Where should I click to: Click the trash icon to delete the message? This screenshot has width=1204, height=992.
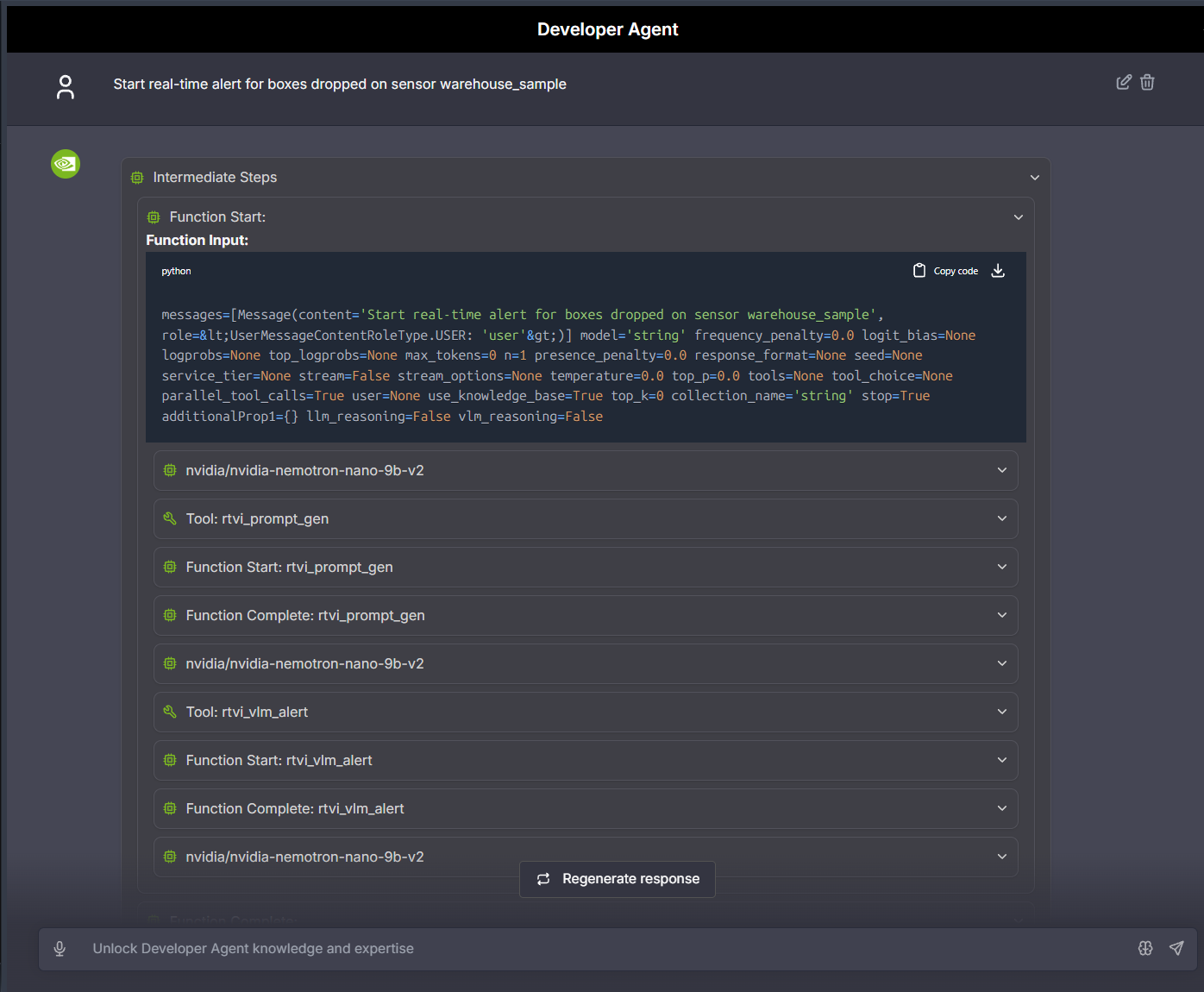pyautogui.click(x=1147, y=81)
